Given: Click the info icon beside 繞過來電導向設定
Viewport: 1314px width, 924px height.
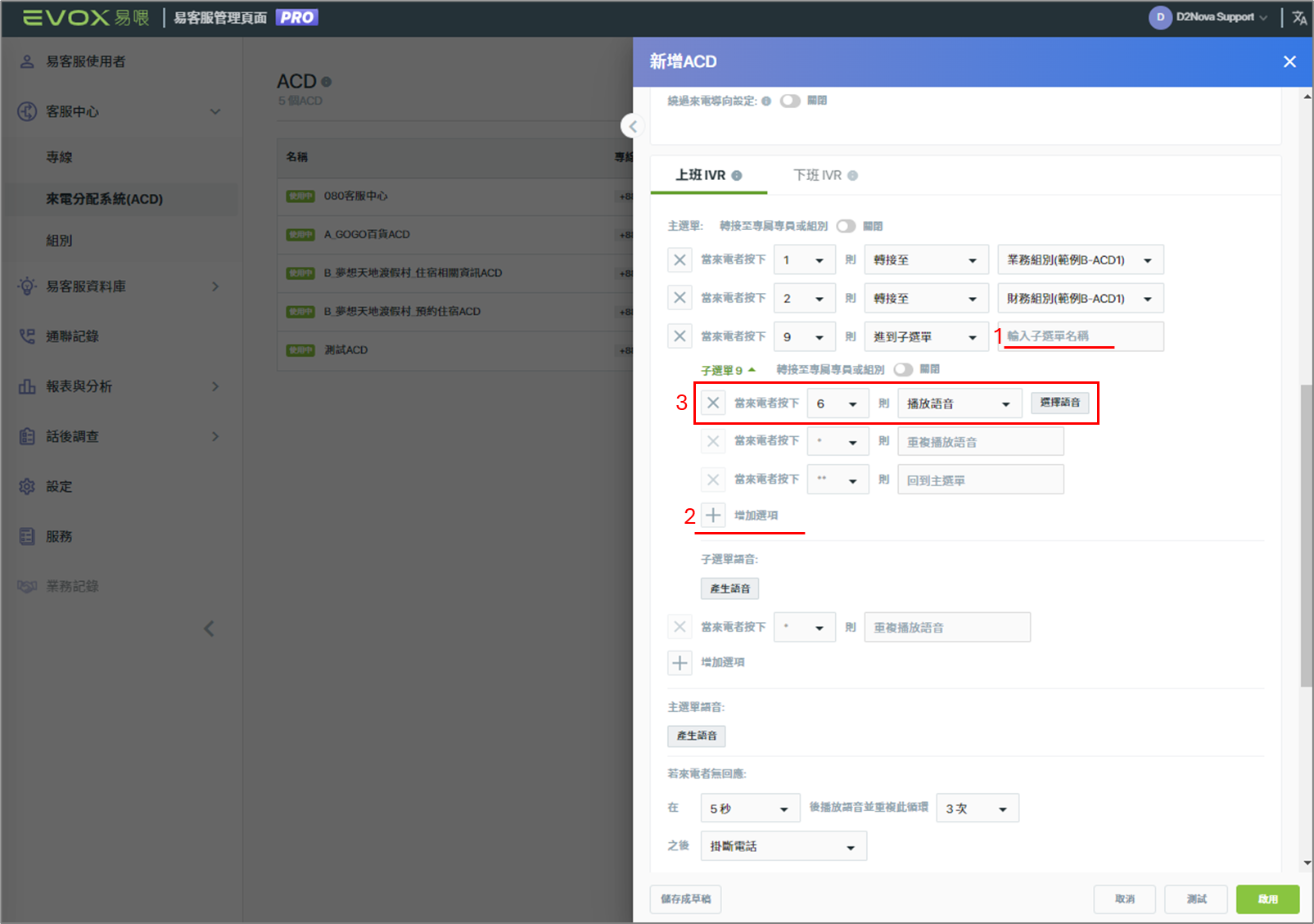Looking at the screenshot, I should 766,101.
